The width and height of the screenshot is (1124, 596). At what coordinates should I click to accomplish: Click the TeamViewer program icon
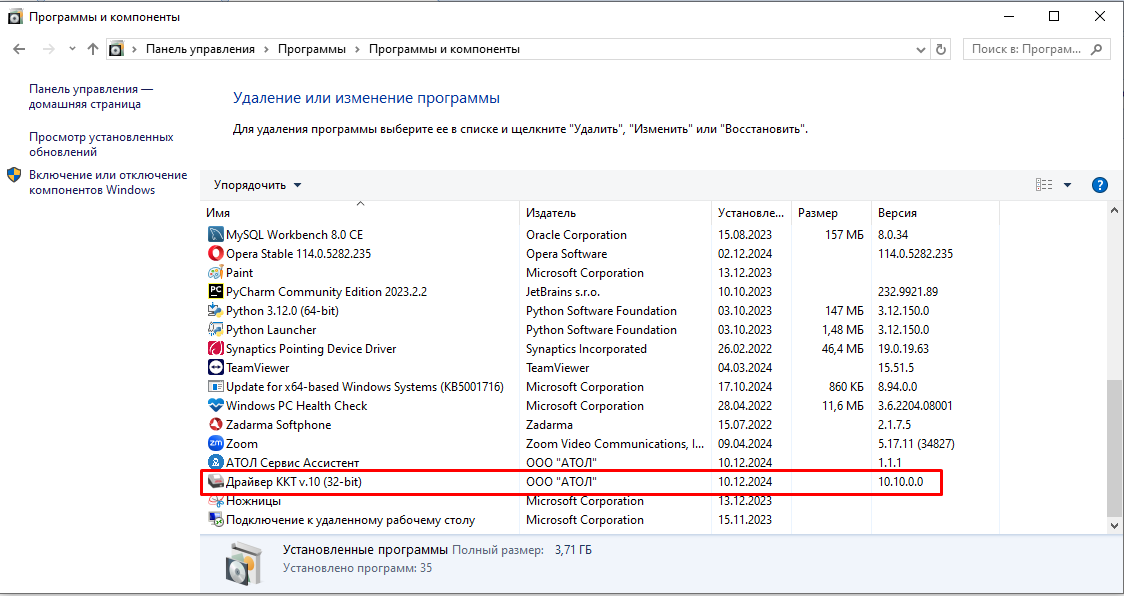[215, 368]
